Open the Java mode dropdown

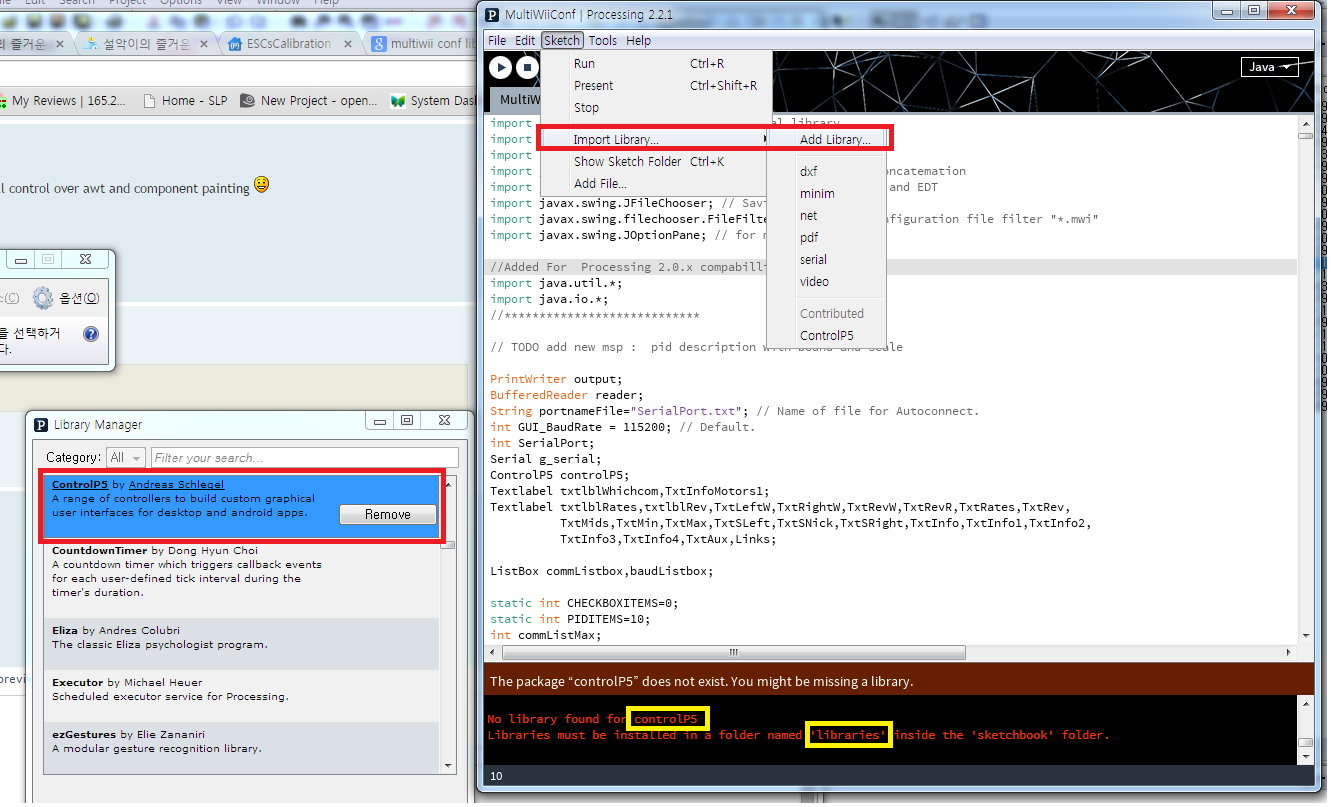pyautogui.click(x=1270, y=67)
